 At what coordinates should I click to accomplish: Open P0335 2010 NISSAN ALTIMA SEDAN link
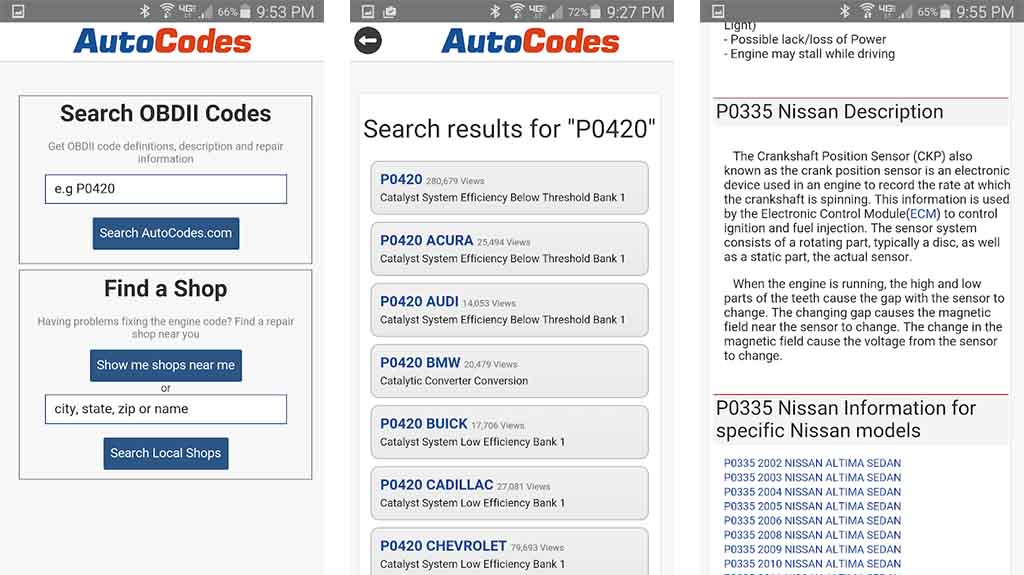coord(812,564)
